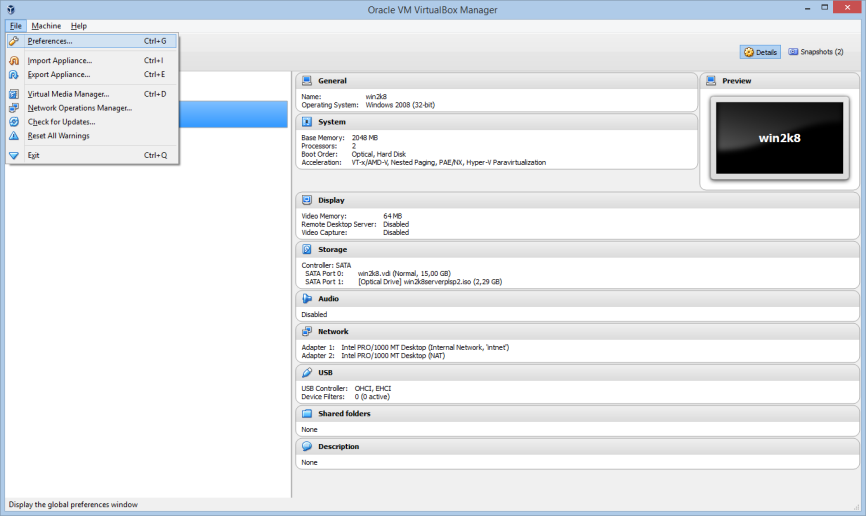Click the Adapter 1 Internal Network text
Screen dimensions: 866x516
click(x=425, y=347)
